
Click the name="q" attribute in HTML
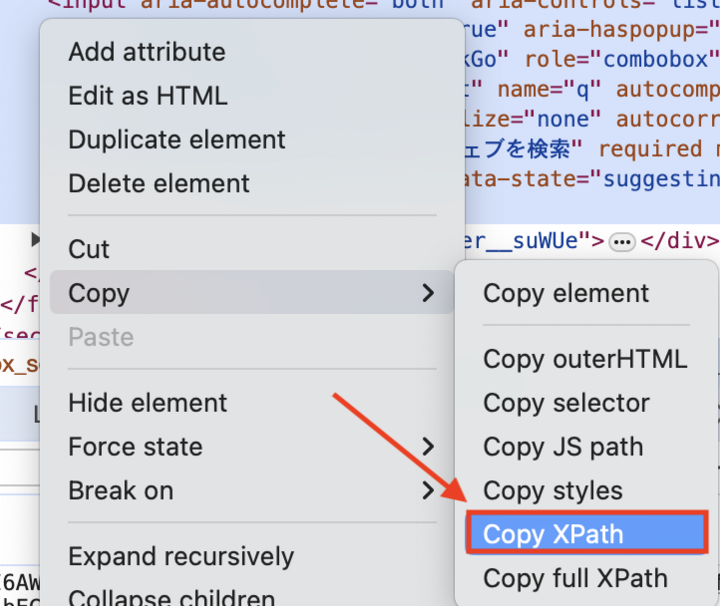(x=550, y=90)
